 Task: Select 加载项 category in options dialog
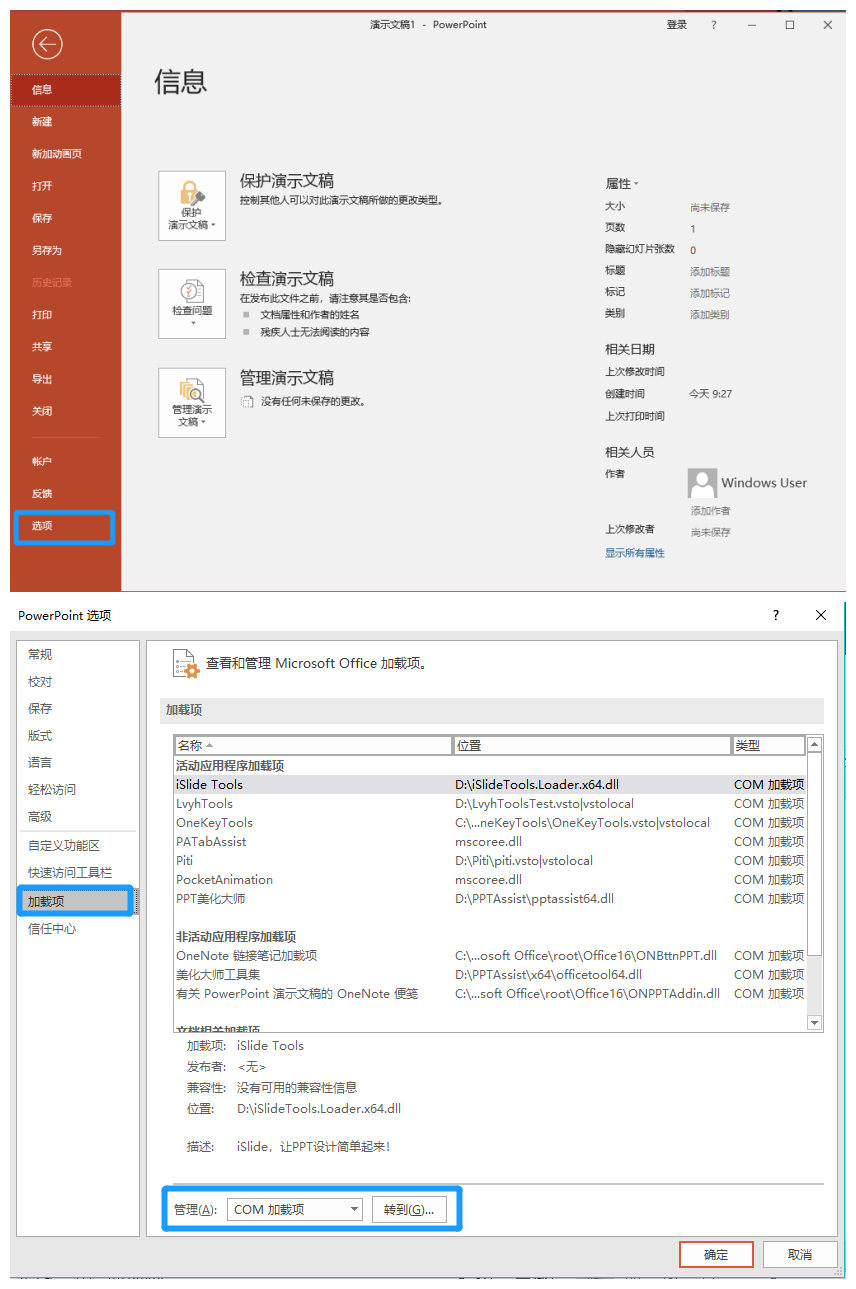pos(78,901)
